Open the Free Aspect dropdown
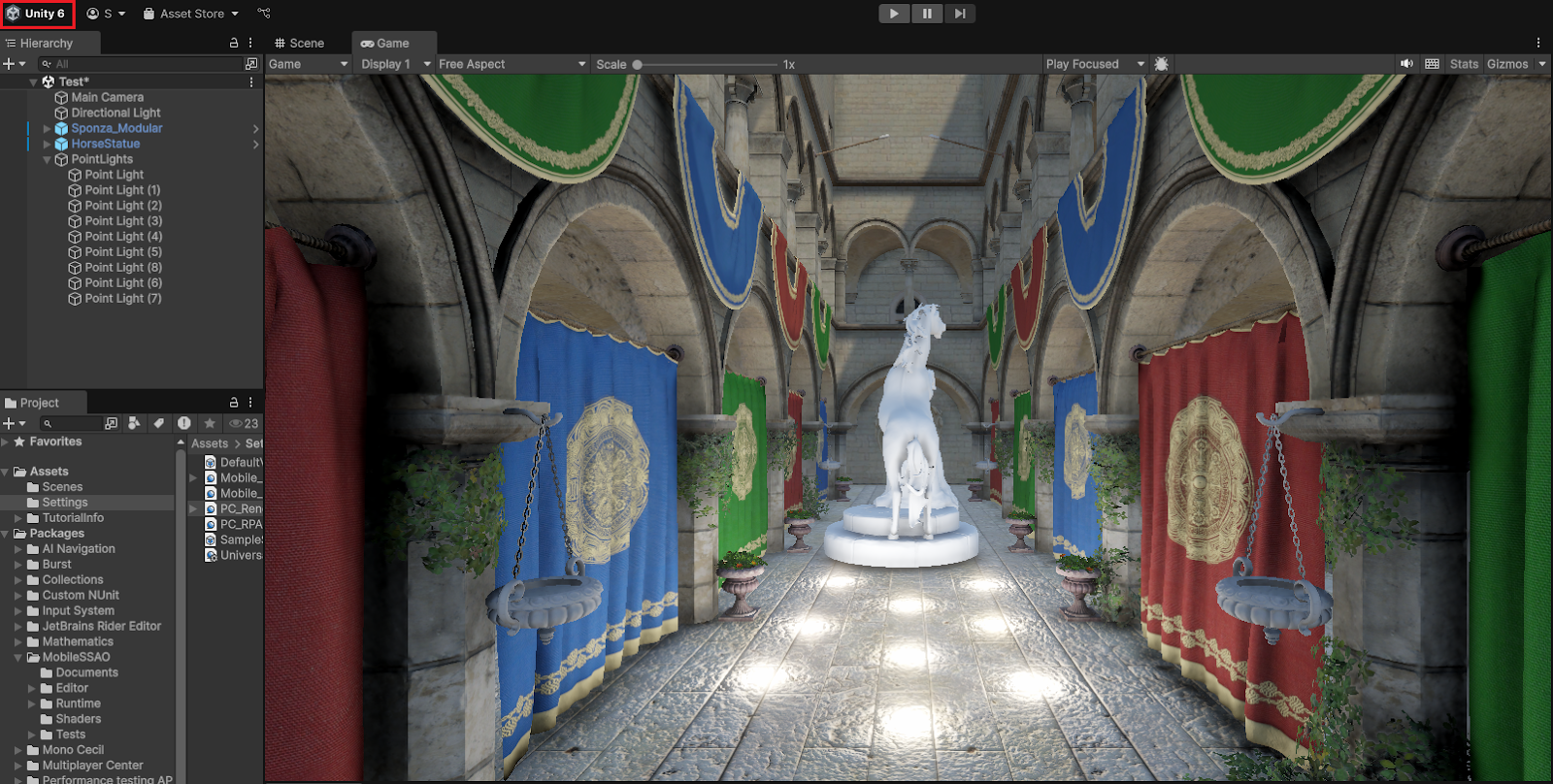Screen dimensions: 1553x784 [x=512, y=64]
